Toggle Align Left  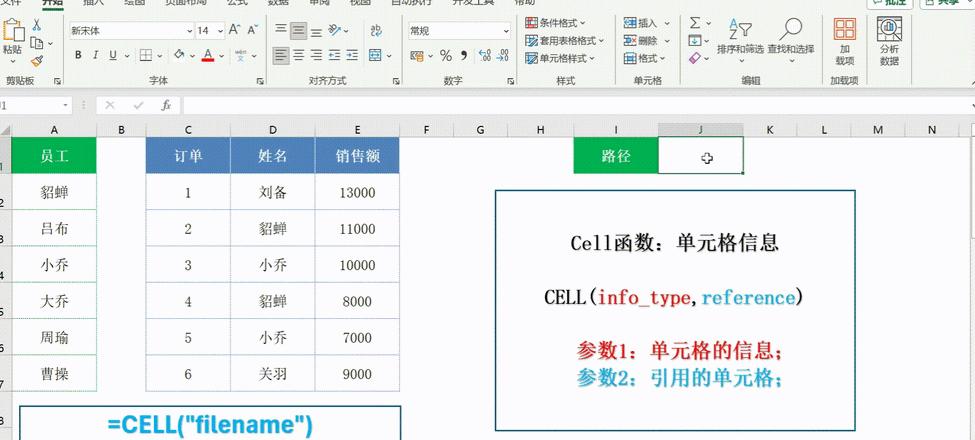click(281, 55)
